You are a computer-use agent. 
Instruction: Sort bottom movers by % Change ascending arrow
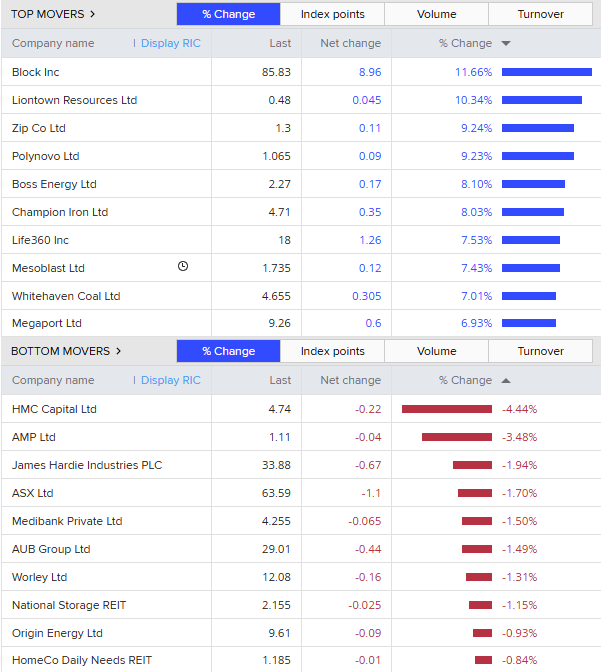click(506, 381)
